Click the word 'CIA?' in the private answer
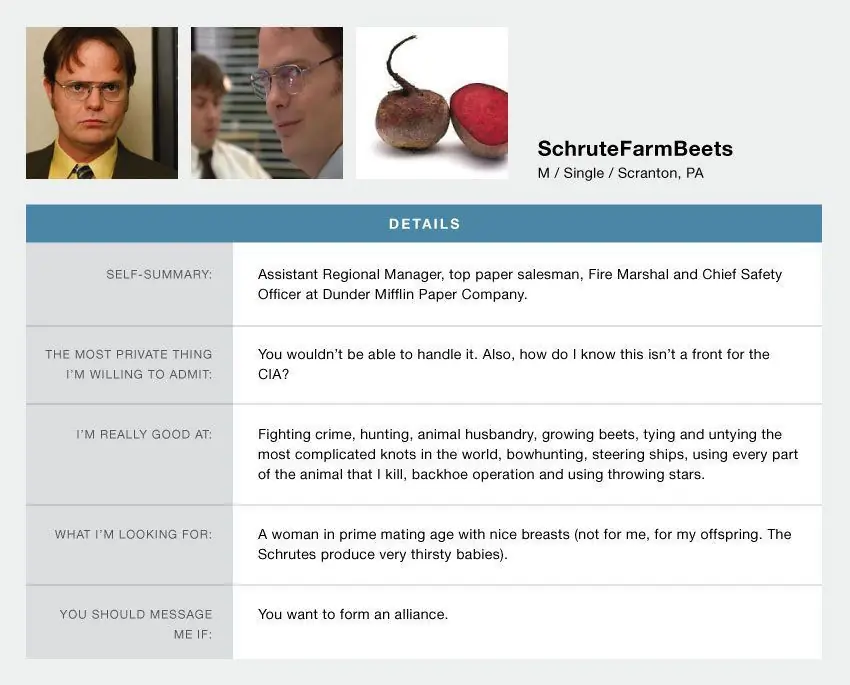 (x=273, y=374)
